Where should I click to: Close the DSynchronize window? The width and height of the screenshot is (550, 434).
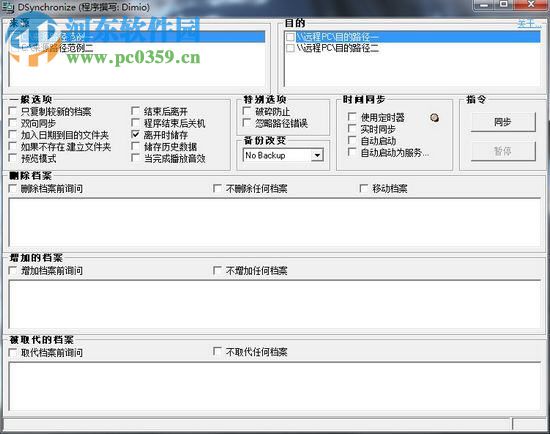click(531, 5)
